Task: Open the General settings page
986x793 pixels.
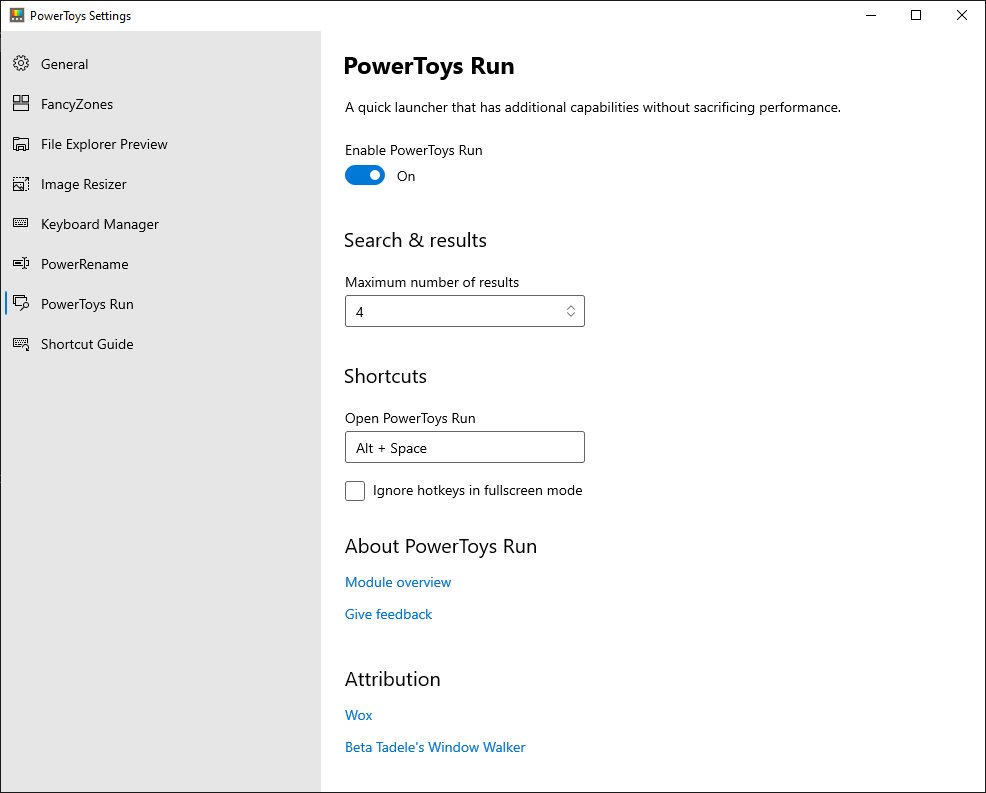Action: coord(160,64)
